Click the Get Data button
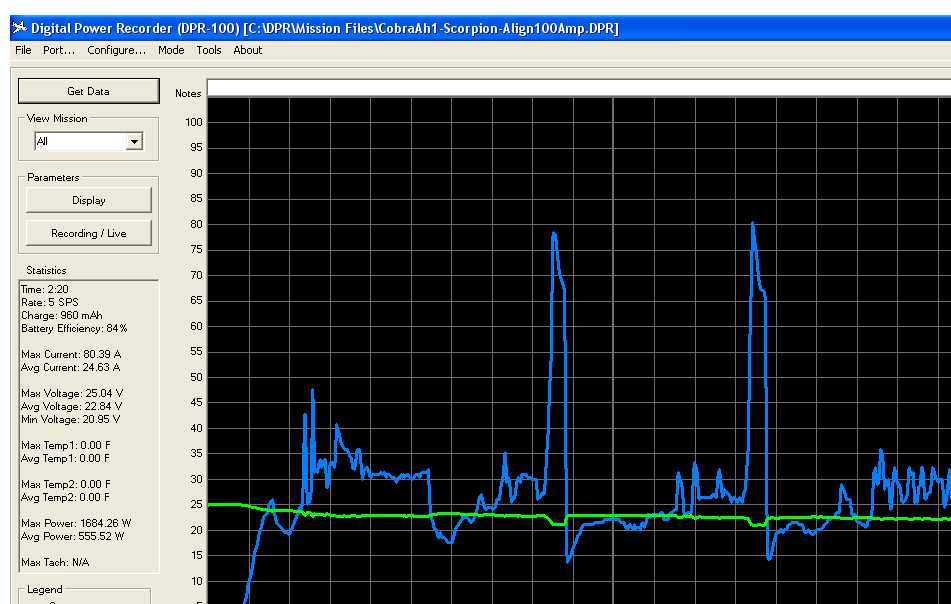Screen dimensions: 951x604 click(x=89, y=91)
